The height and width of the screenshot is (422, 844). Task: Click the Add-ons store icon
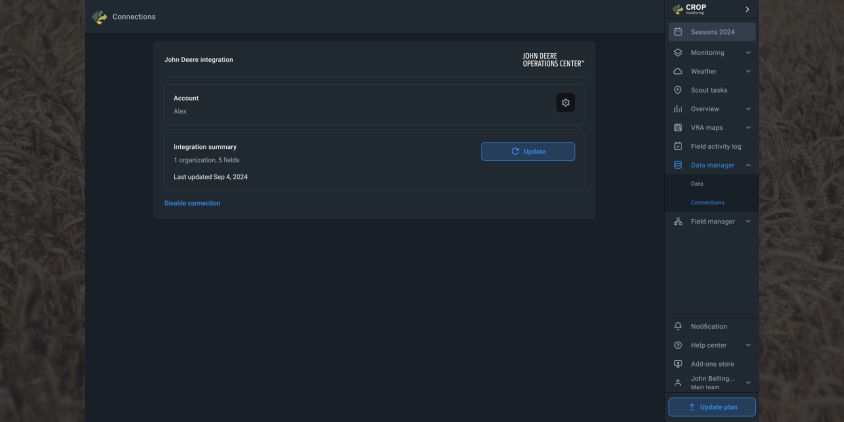coord(678,364)
